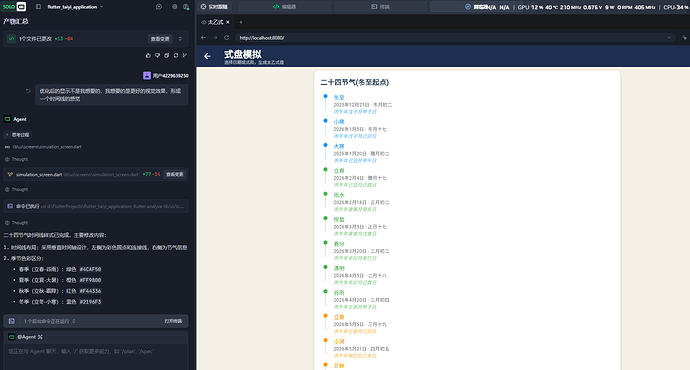
Task: Click the http://localhost:8080/ address bar
Action: tap(455, 38)
